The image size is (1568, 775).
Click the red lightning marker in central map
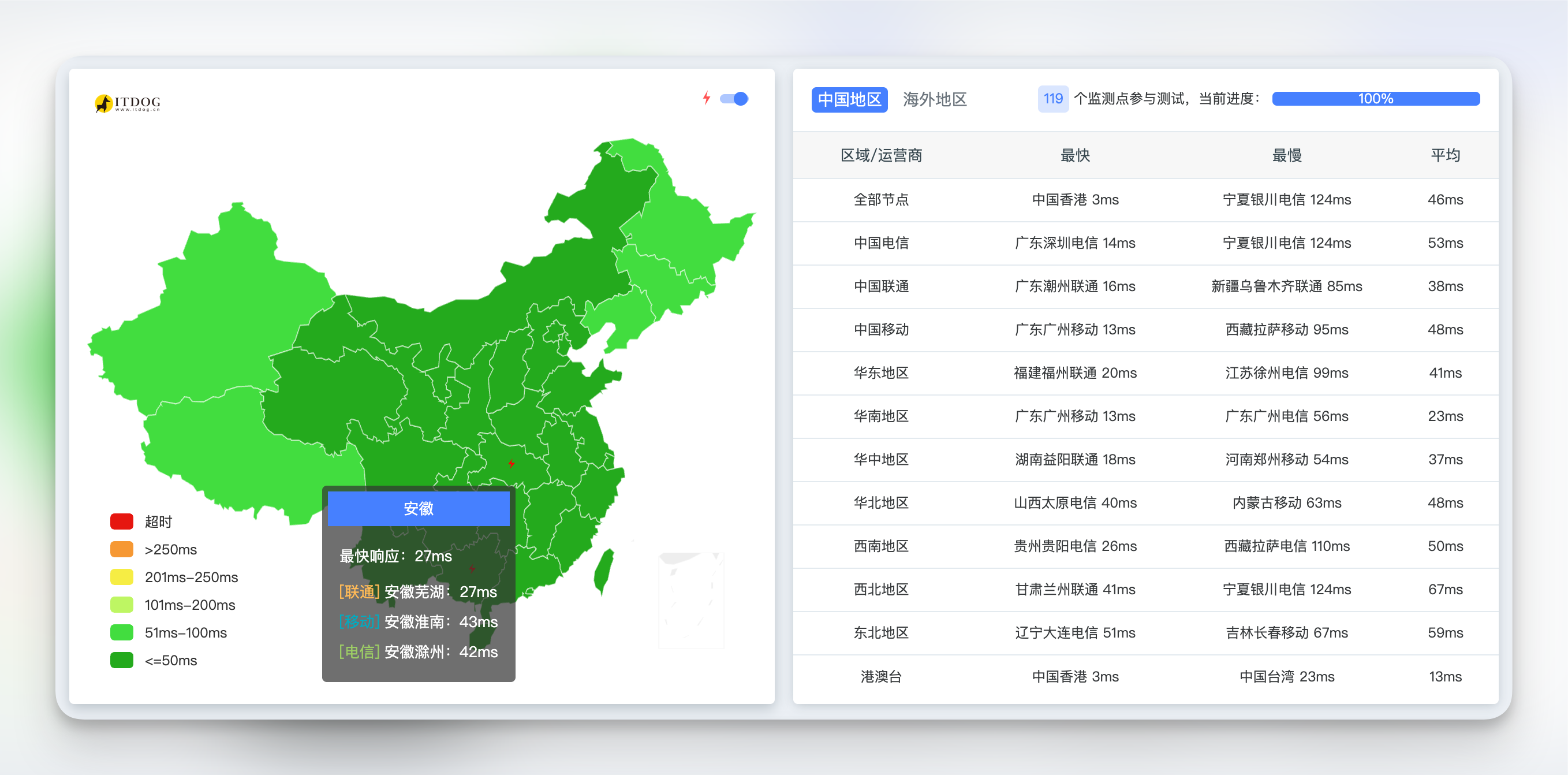512,463
